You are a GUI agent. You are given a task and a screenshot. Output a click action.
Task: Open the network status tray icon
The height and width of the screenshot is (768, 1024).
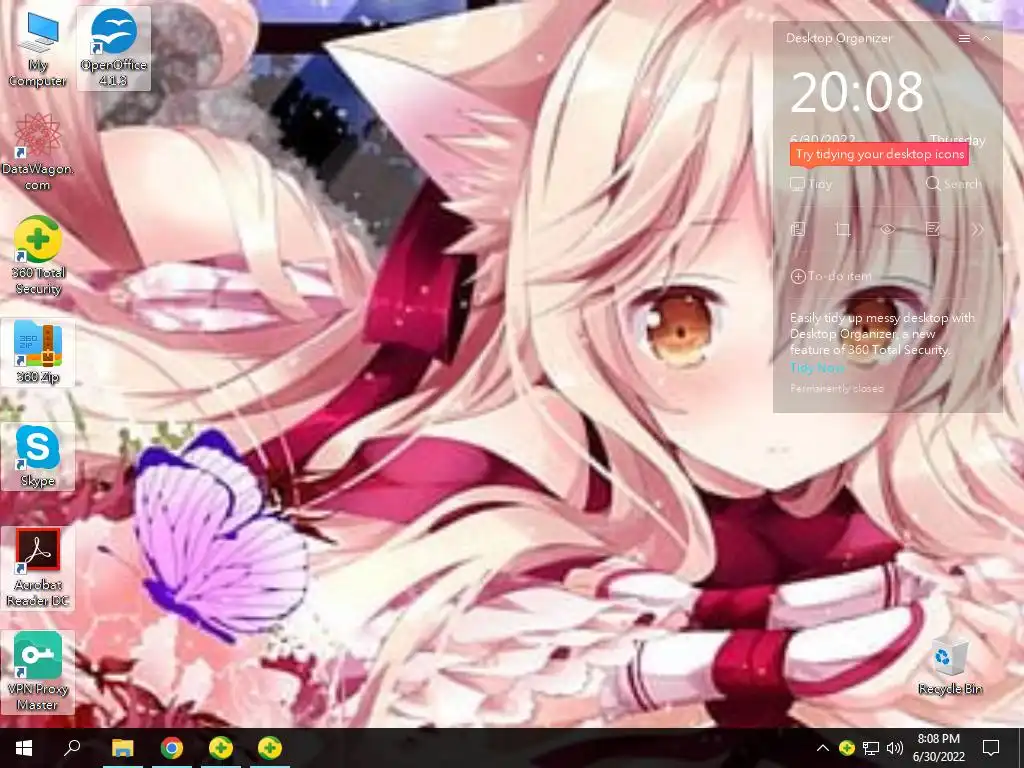tap(871, 748)
